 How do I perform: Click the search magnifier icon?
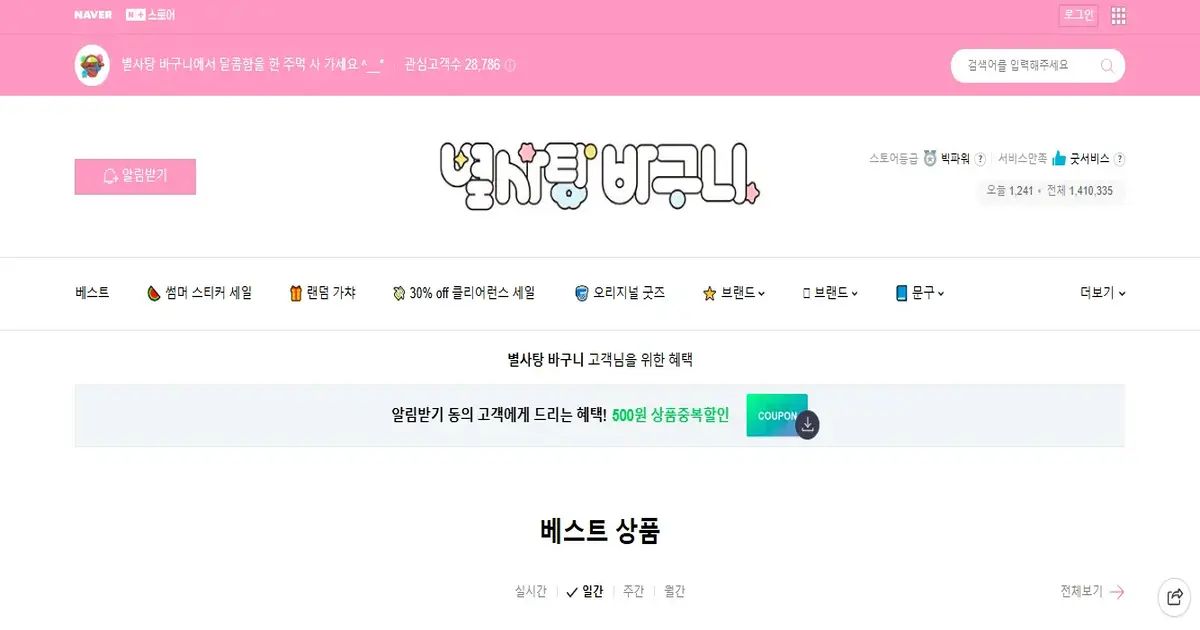1107,65
